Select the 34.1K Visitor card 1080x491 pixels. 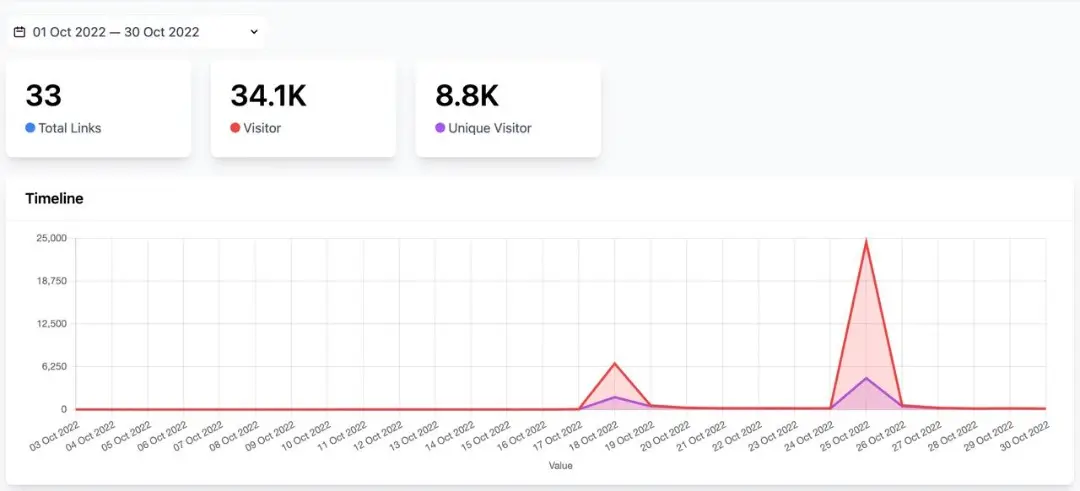[x=303, y=108]
